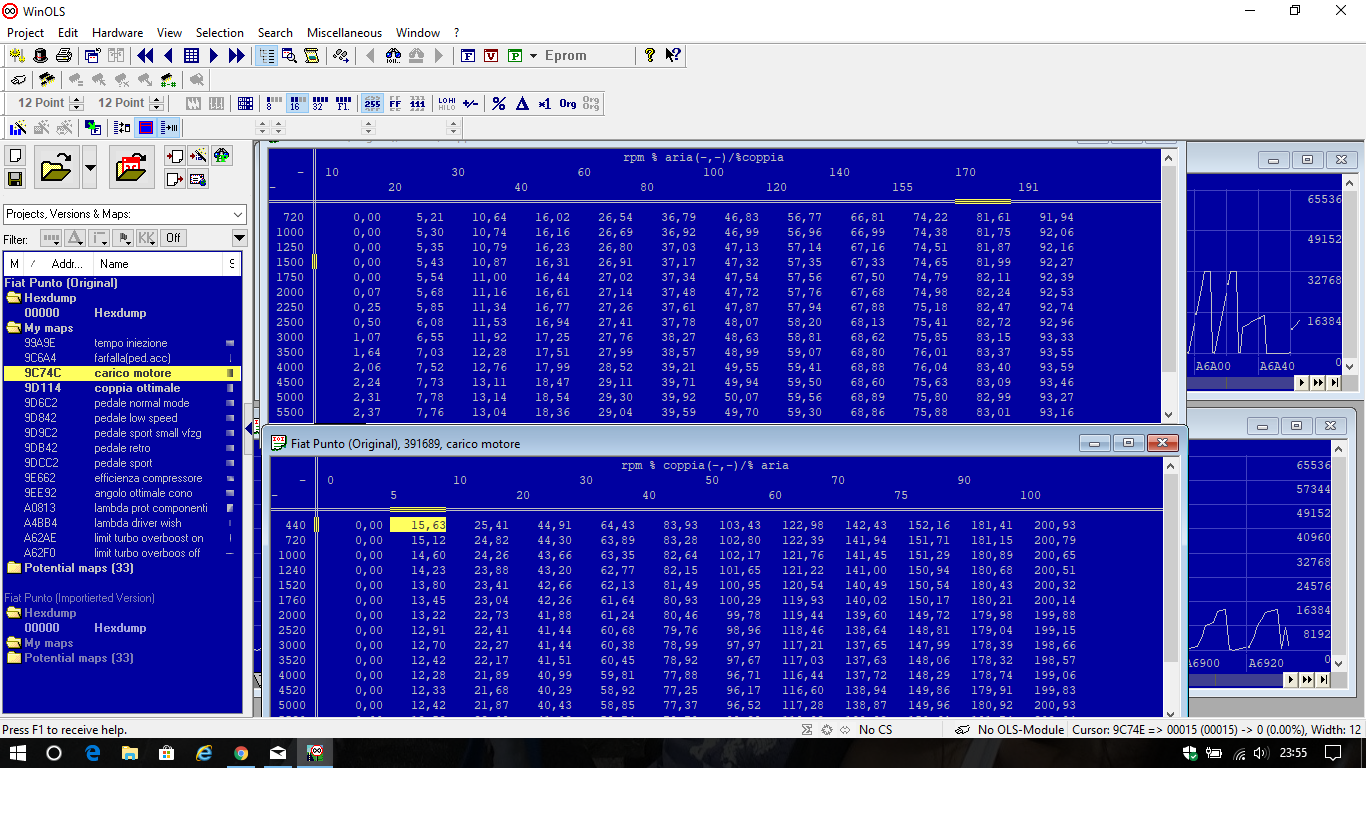Toggle 32 bit data width
Screen dimensions: 1366x833
coord(320,103)
